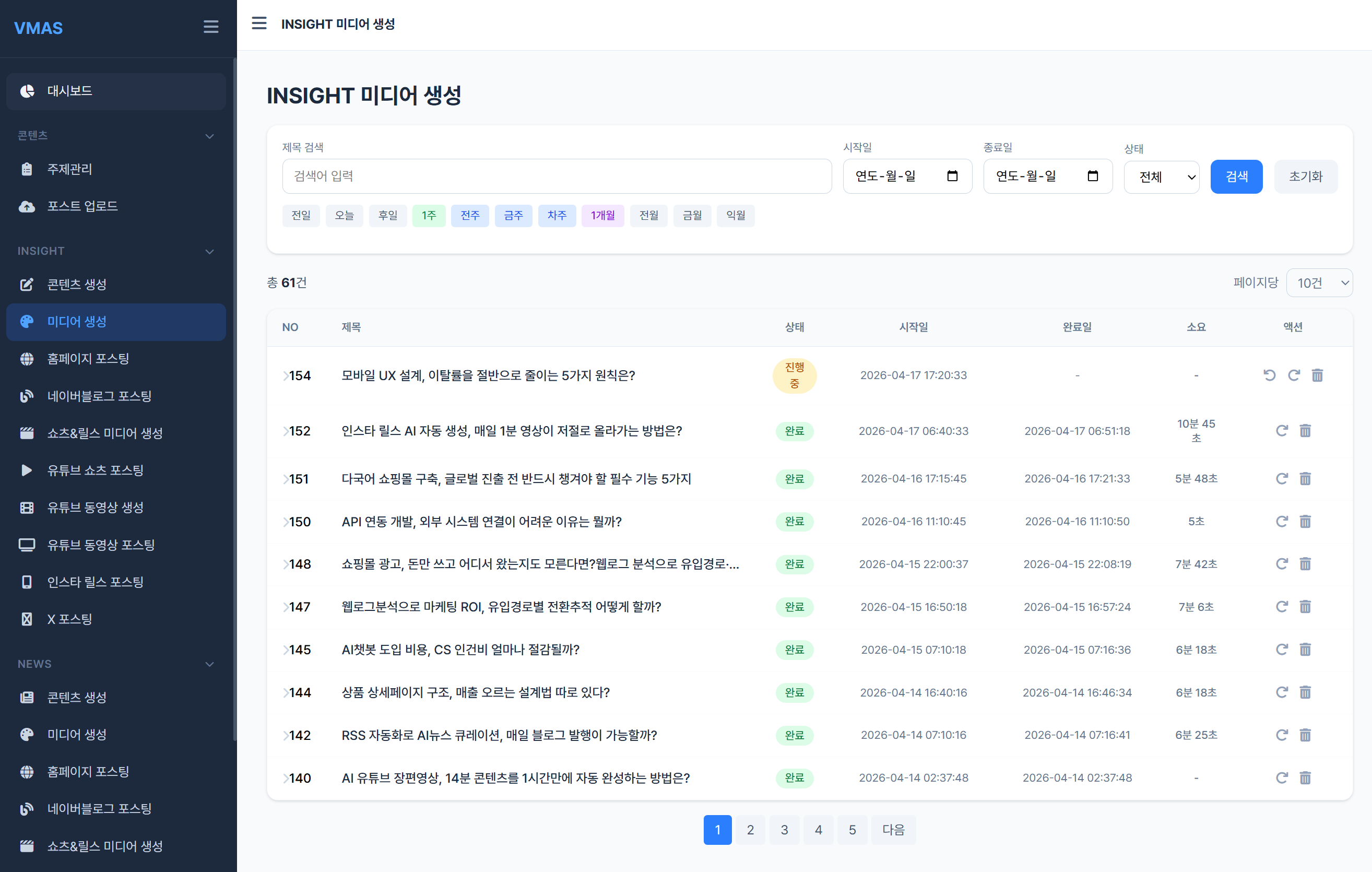Screen dimensions: 1372x872
Task: Go to 네이버블로그 포스팅 under INSIGHT
Action: click(99, 396)
